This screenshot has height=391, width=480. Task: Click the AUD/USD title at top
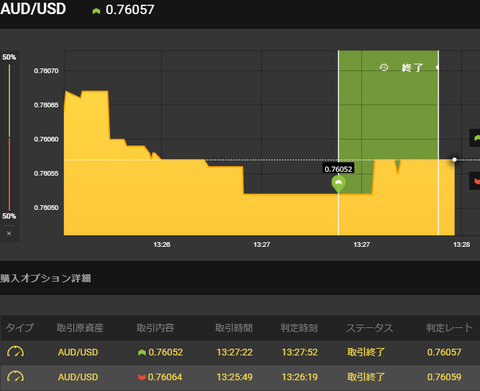(33, 9)
